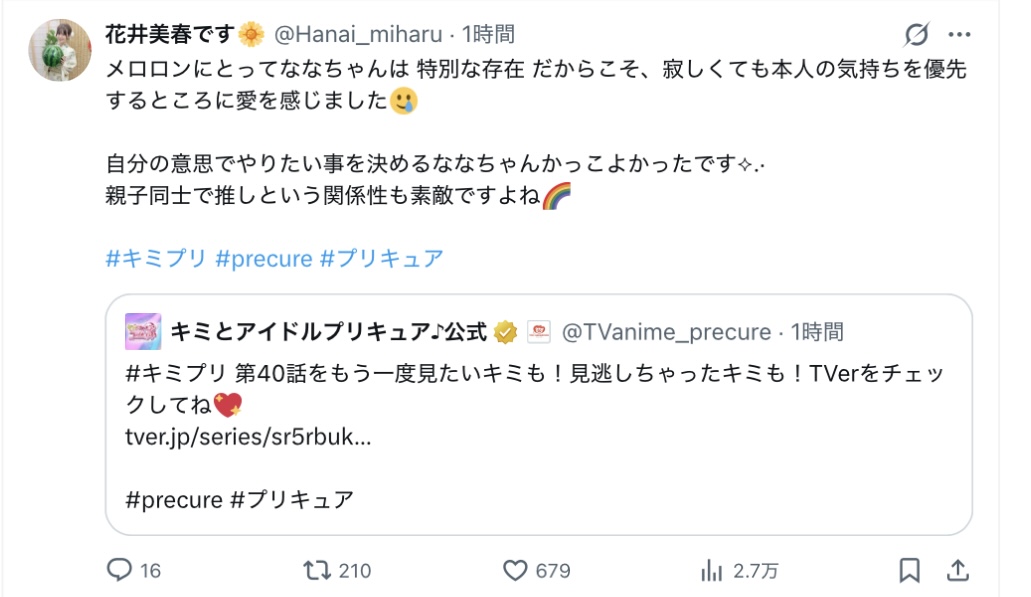Follow the blue #プリキュア hashtag link

point(381,258)
